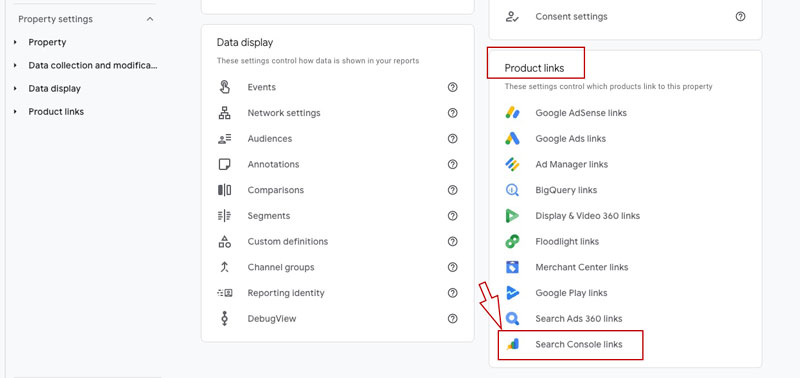Open help for Annotations
Image resolution: width=800 pixels, height=378 pixels.
click(x=453, y=164)
